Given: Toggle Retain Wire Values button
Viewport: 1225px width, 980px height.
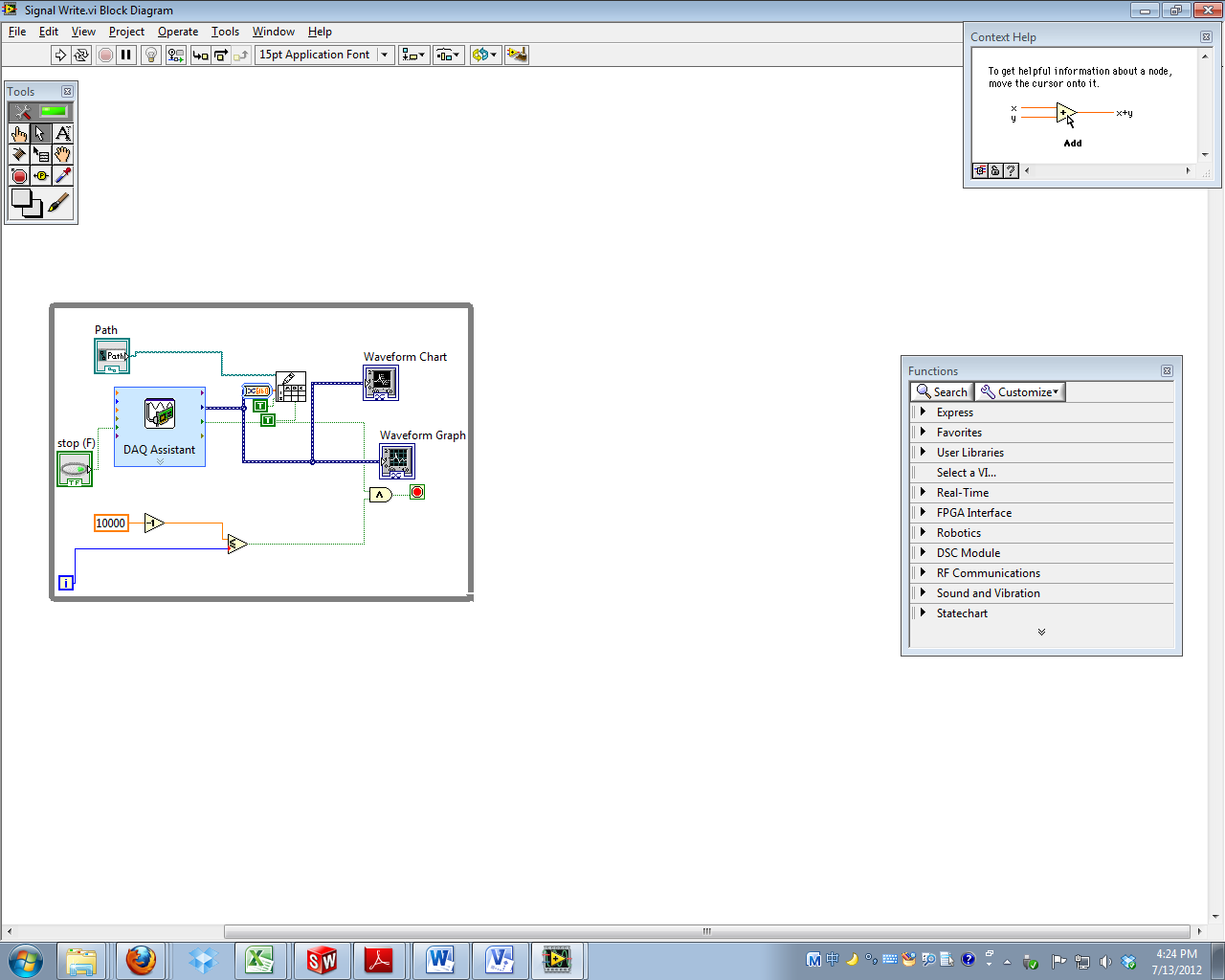Looking at the screenshot, I should coord(176,55).
